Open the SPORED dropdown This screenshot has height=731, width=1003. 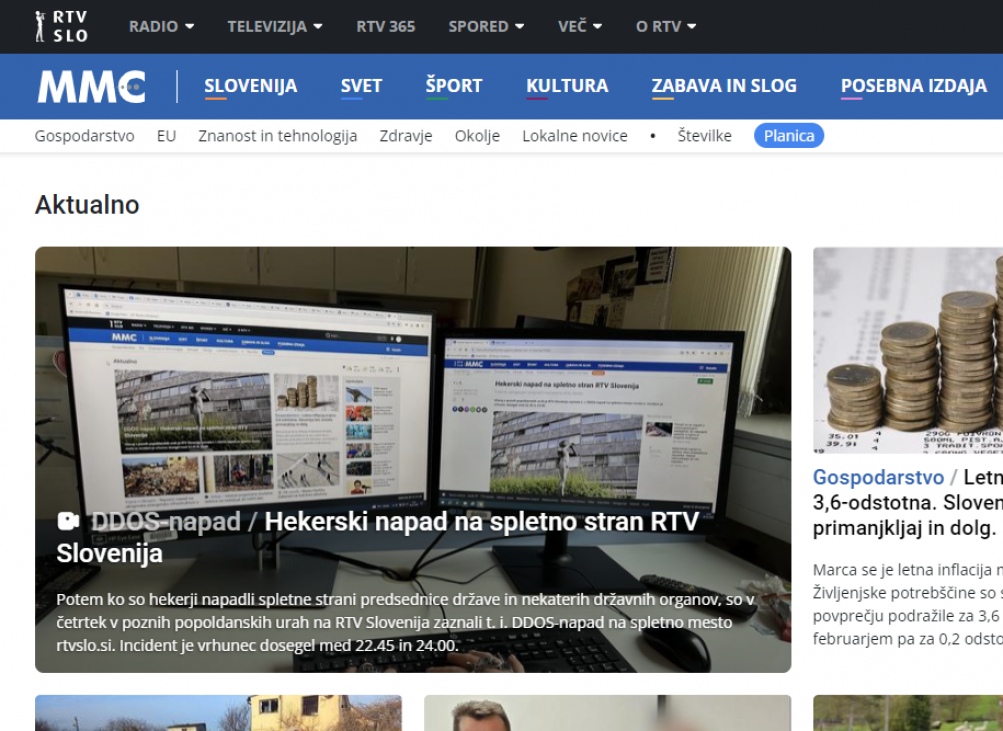(486, 26)
